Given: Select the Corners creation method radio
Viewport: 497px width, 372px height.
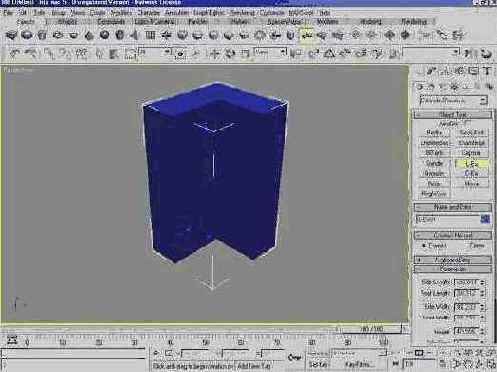Looking at the screenshot, I should [x=423, y=246].
